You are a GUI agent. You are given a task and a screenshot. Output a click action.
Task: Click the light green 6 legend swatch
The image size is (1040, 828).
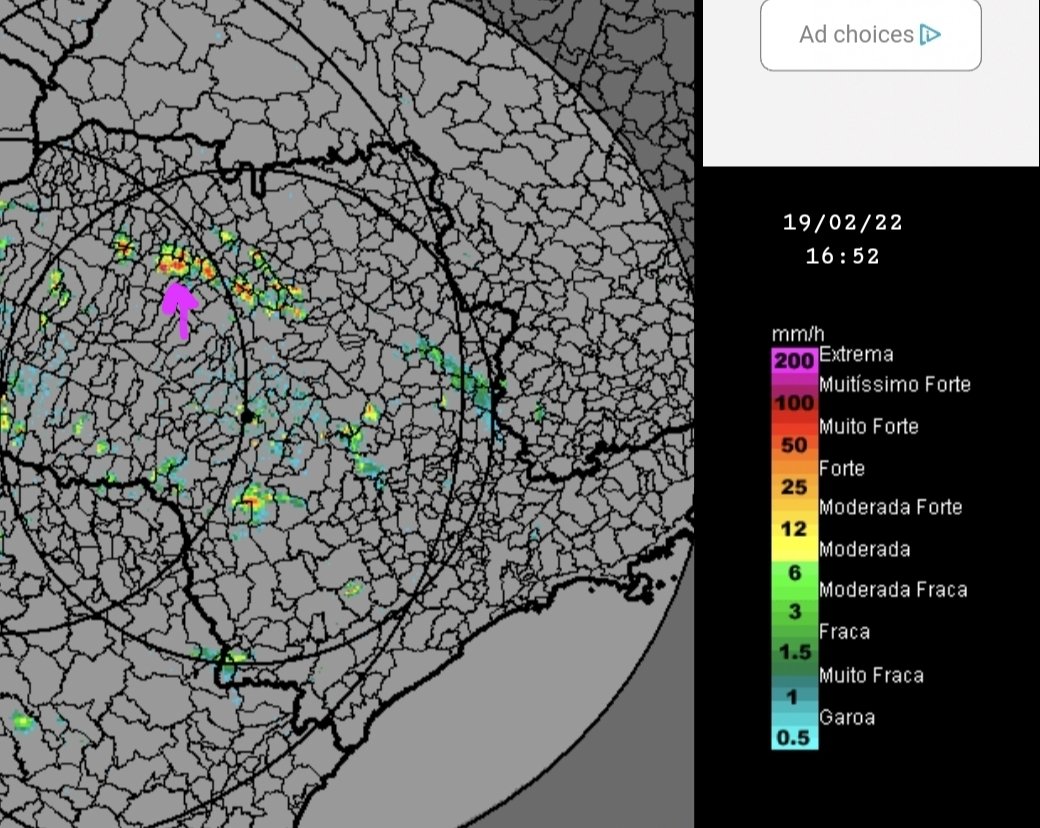coord(794,572)
